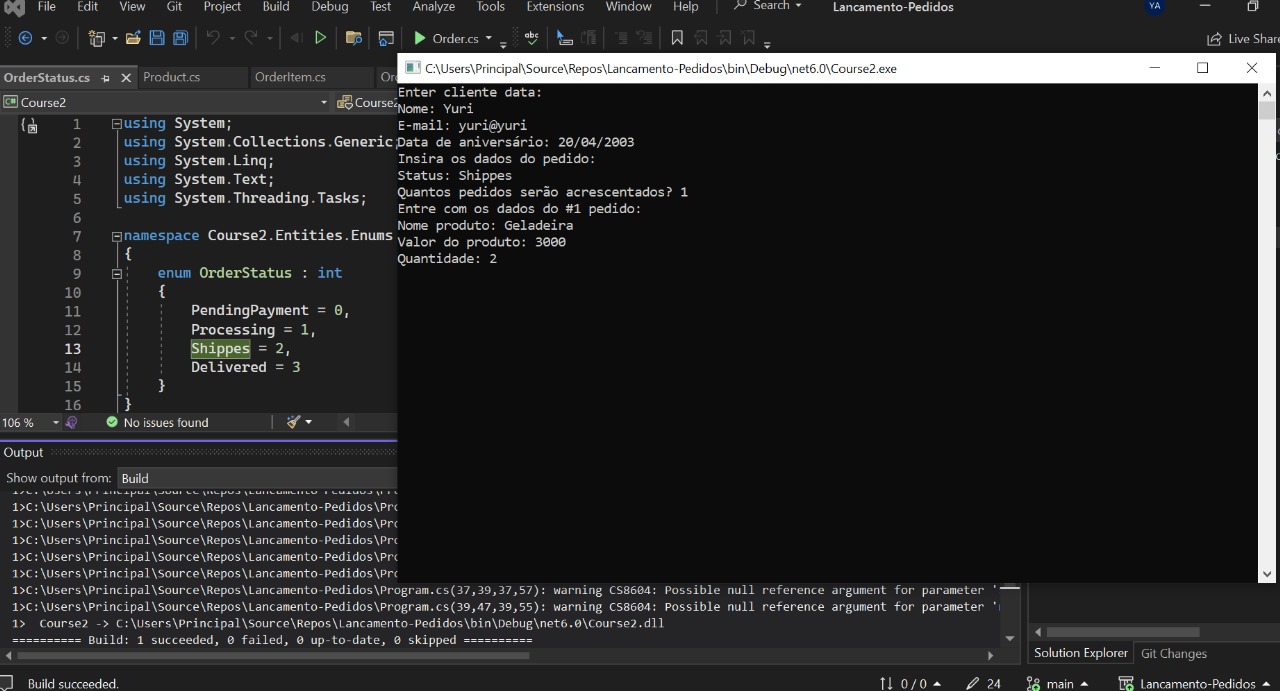
Task: Click the cursor selection toolbar icon
Action: coord(565,38)
